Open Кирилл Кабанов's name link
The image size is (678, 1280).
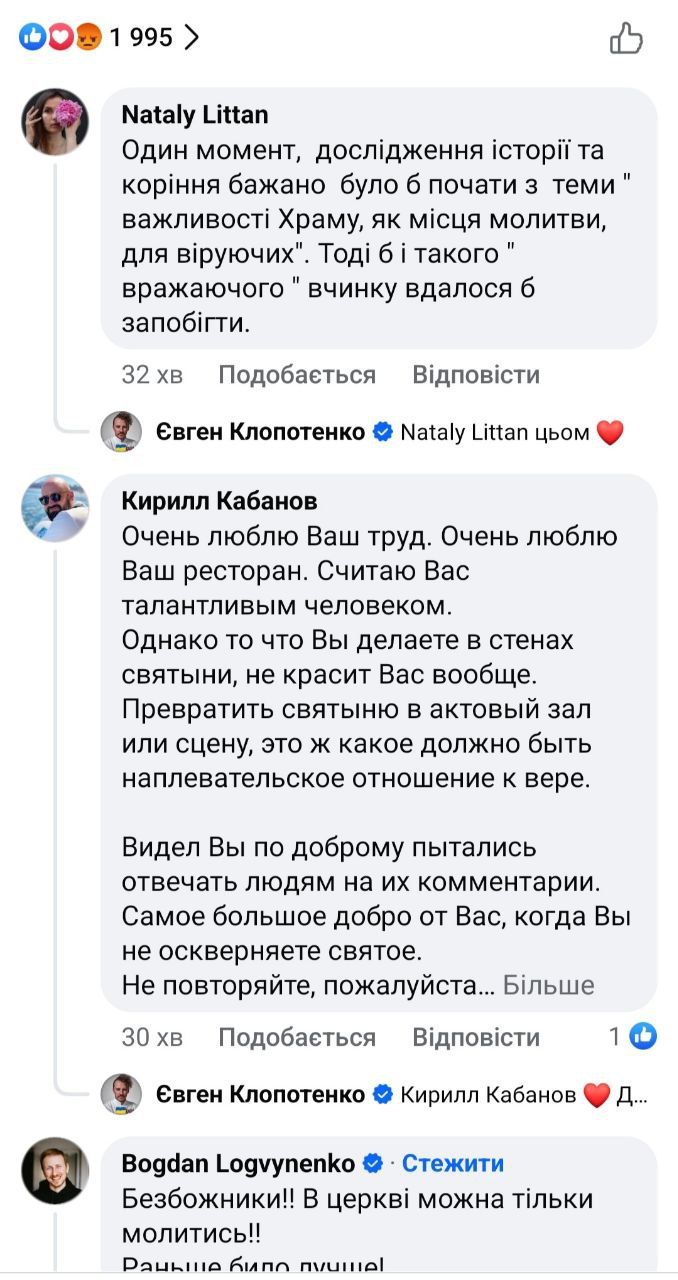coord(220,501)
